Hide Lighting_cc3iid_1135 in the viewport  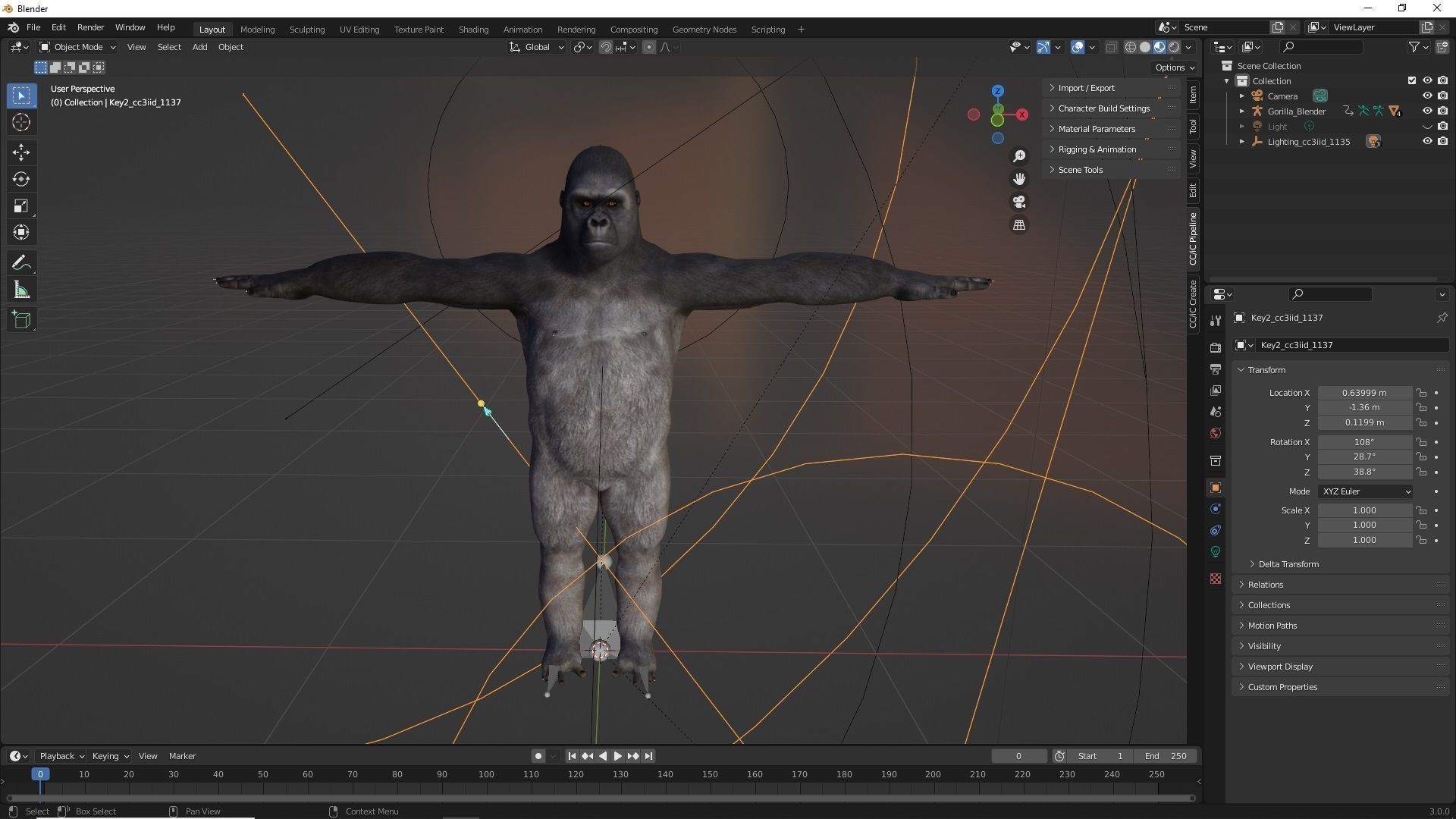(1427, 142)
